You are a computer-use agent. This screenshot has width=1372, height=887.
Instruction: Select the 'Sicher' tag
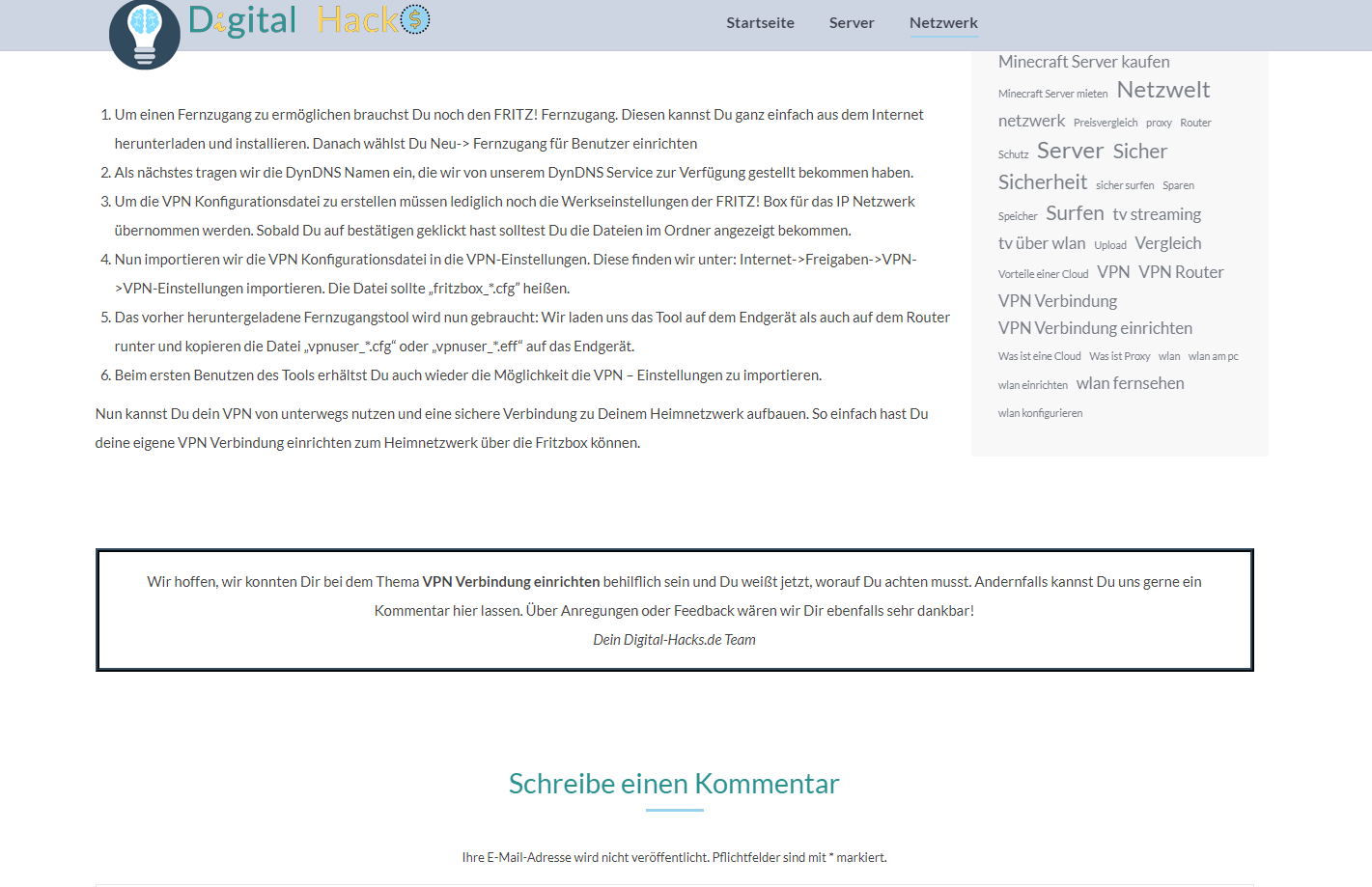(1140, 152)
